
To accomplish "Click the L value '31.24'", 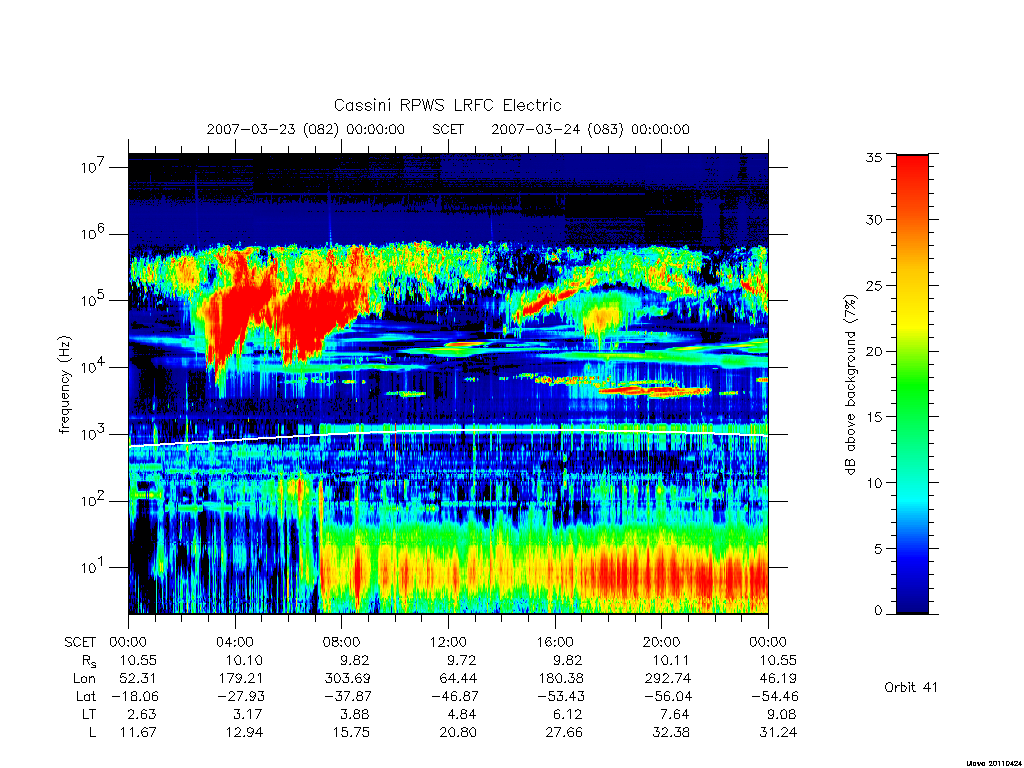I will pyautogui.click(x=778, y=732).
